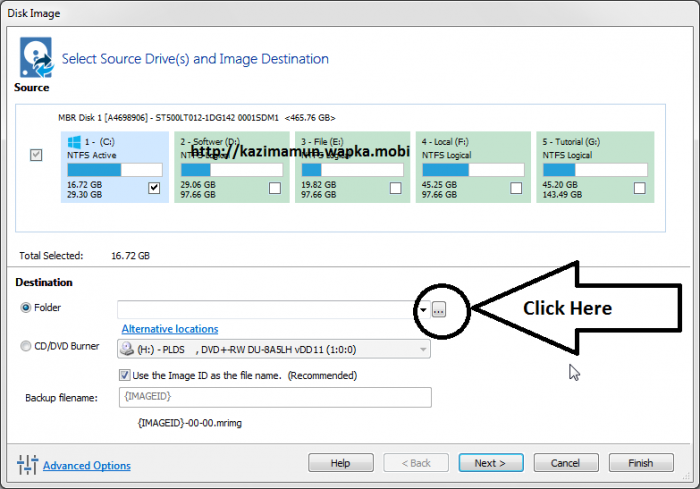Image resolution: width=700 pixels, height=489 pixels.
Task: Click the File (E:) usage bar
Action: 352,170
